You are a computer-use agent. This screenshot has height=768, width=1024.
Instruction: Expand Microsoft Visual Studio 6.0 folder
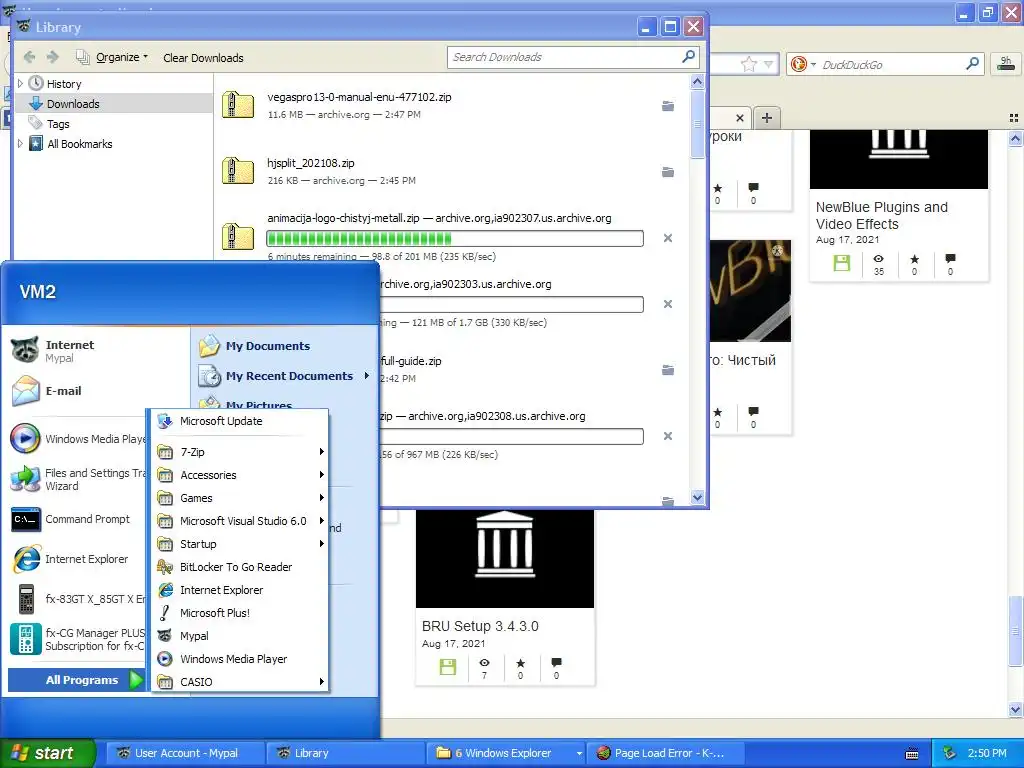(240, 520)
